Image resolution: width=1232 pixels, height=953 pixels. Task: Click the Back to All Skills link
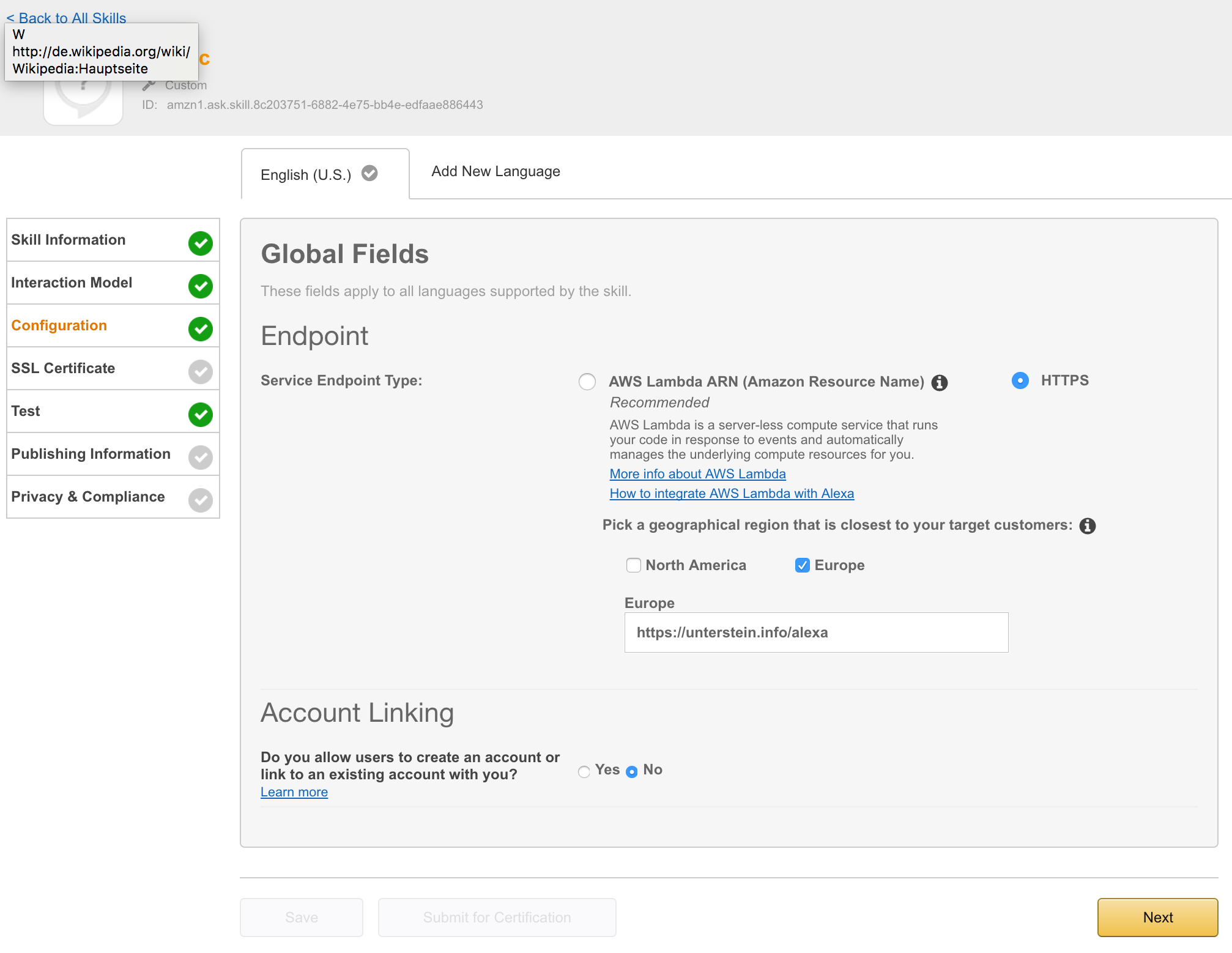(66, 17)
